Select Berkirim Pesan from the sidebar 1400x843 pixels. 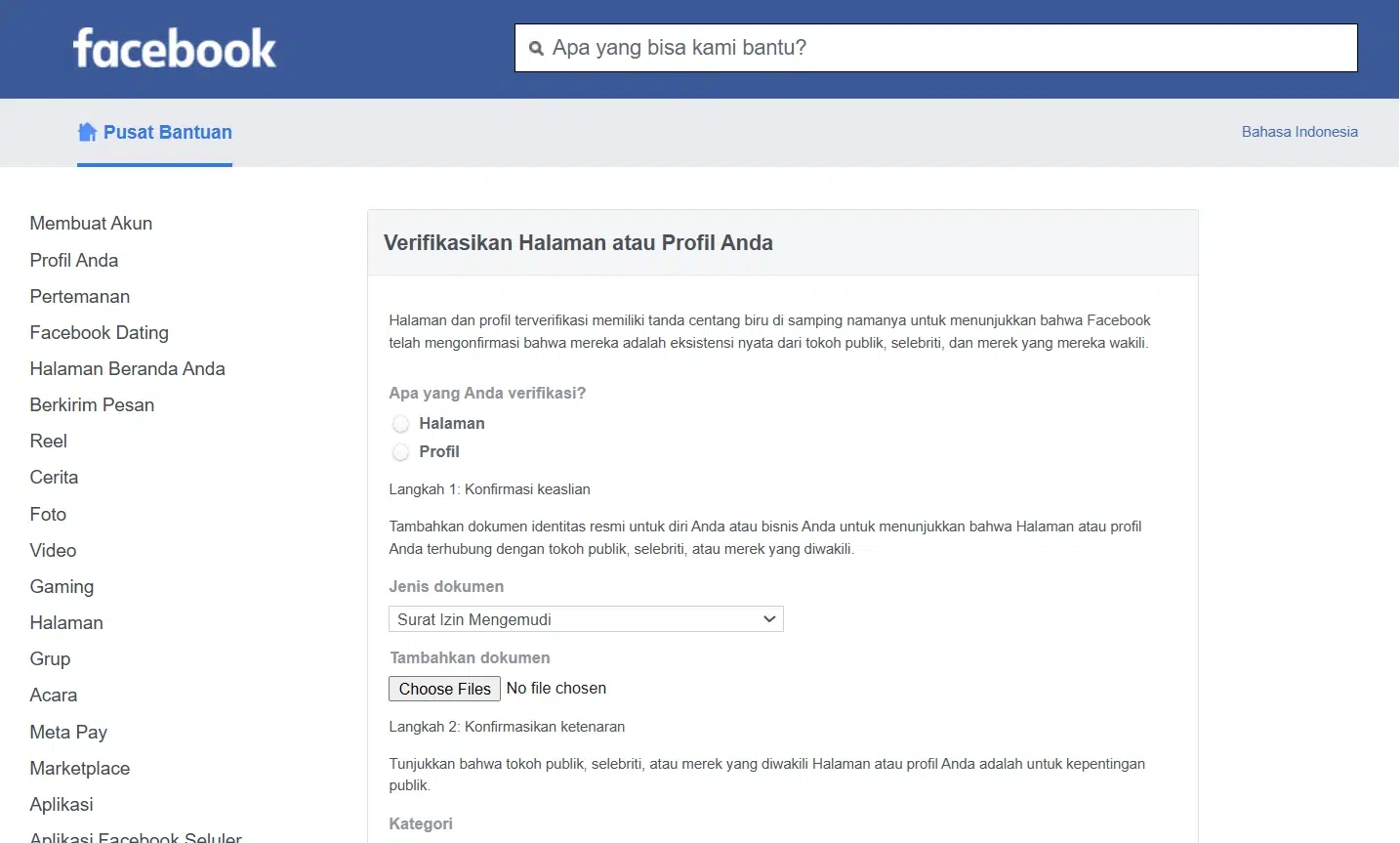(x=92, y=404)
